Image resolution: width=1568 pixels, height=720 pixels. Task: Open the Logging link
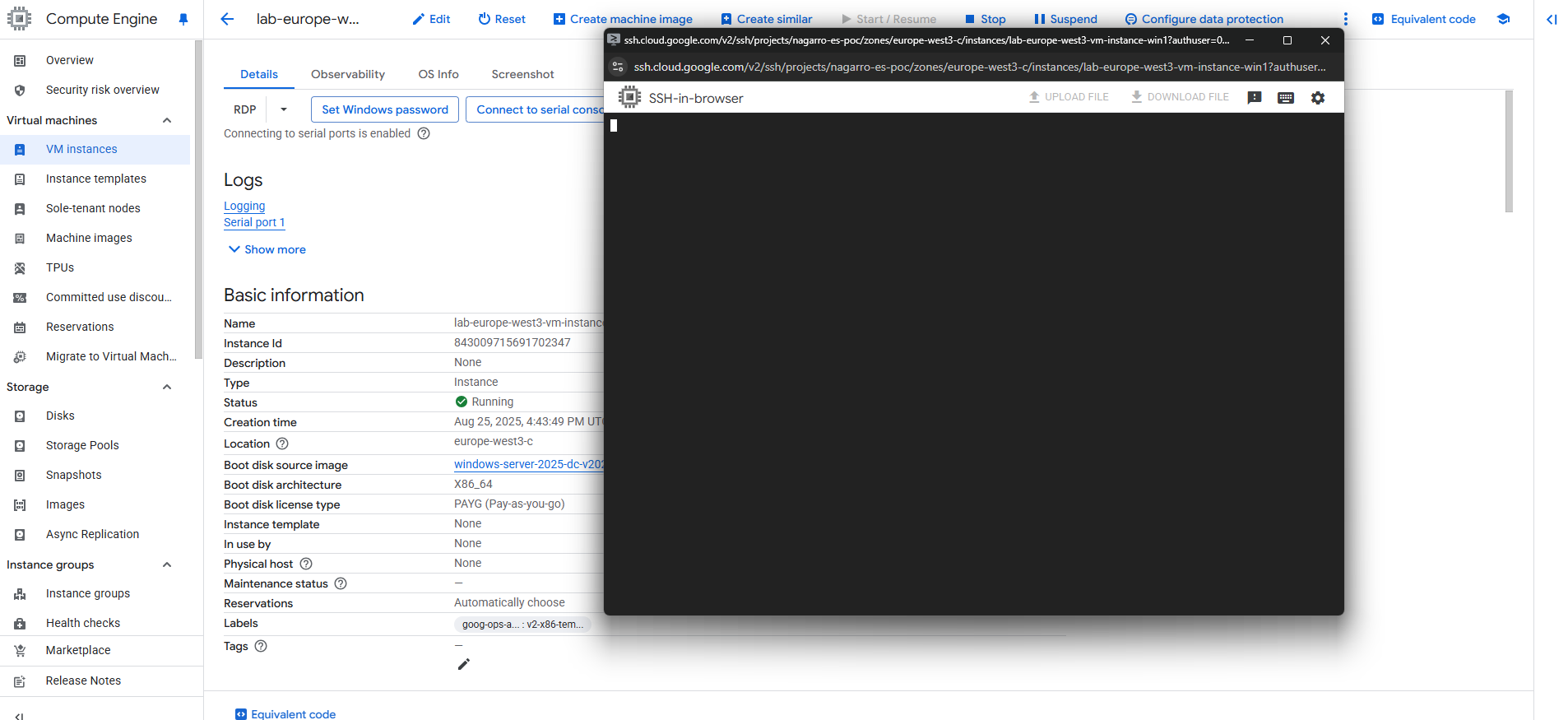(244, 206)
